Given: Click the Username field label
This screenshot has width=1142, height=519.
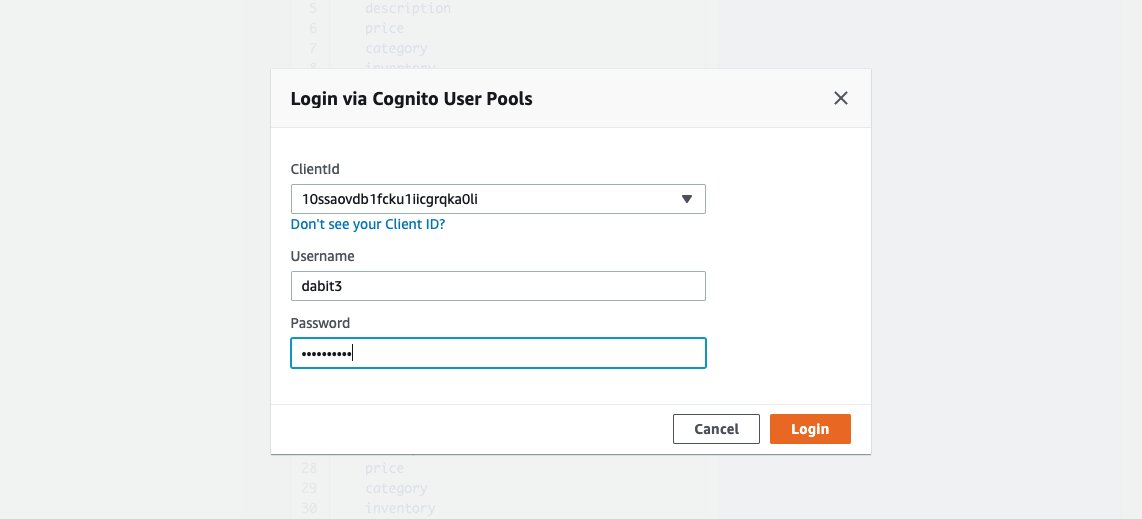Looking at the screenshot, I should (322, 256).
